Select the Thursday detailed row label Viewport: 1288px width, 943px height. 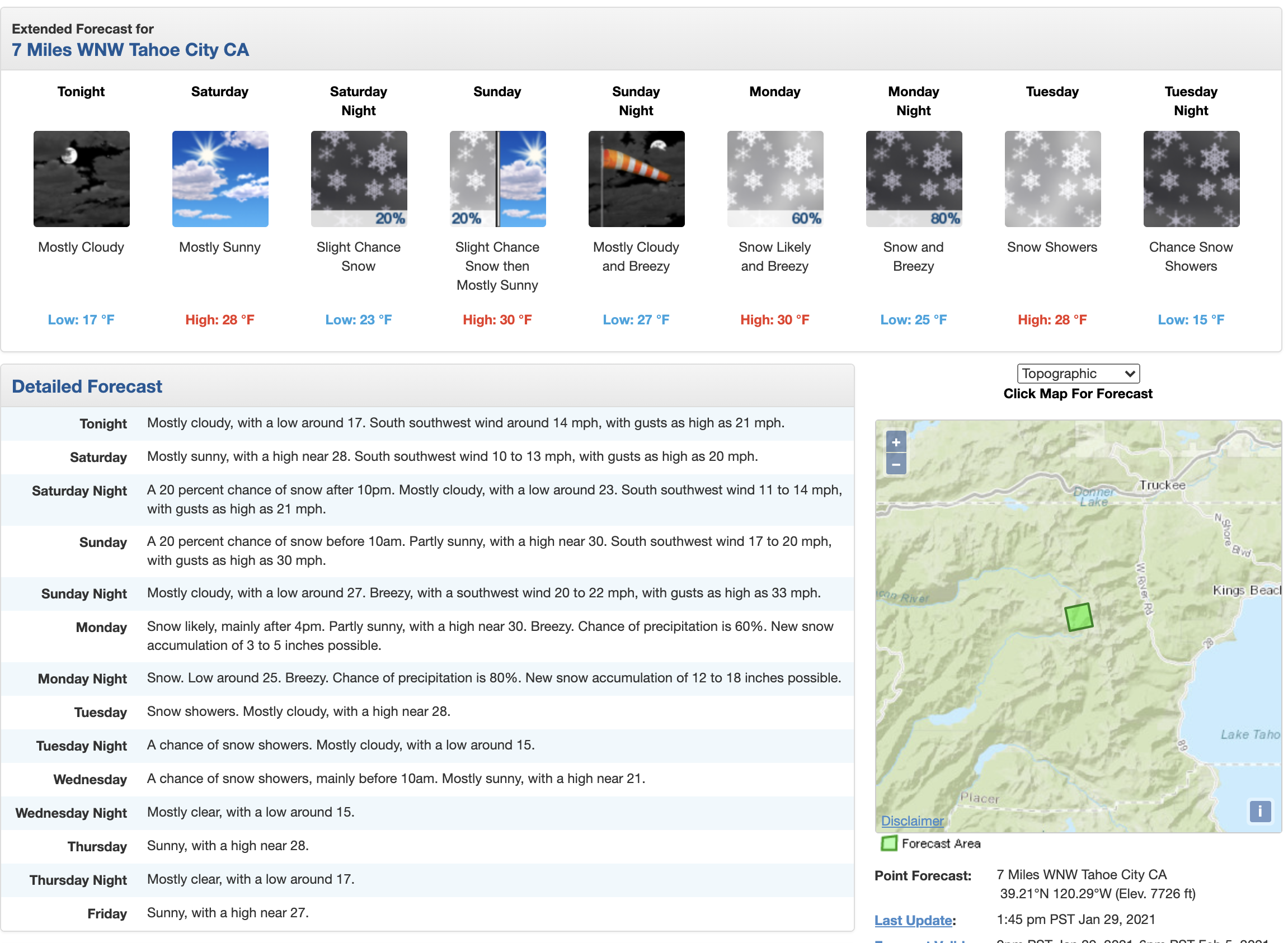97,848
